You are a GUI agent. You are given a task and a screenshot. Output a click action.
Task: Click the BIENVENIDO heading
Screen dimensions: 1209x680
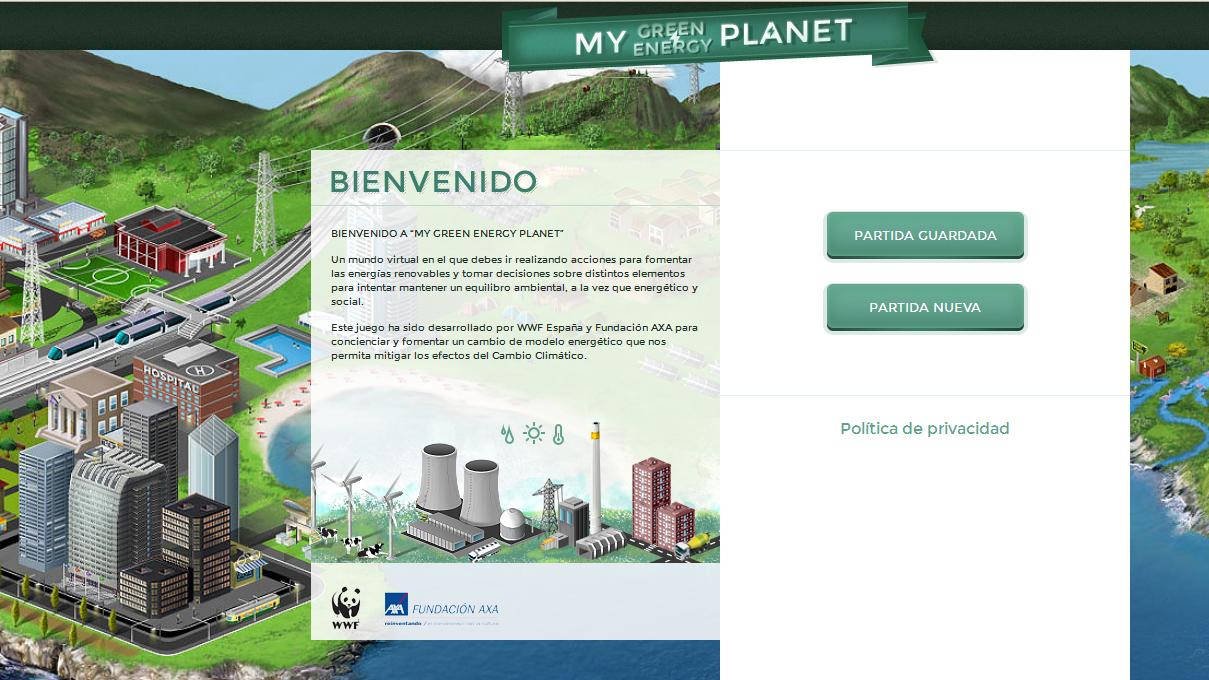click(x=433, y=182)
